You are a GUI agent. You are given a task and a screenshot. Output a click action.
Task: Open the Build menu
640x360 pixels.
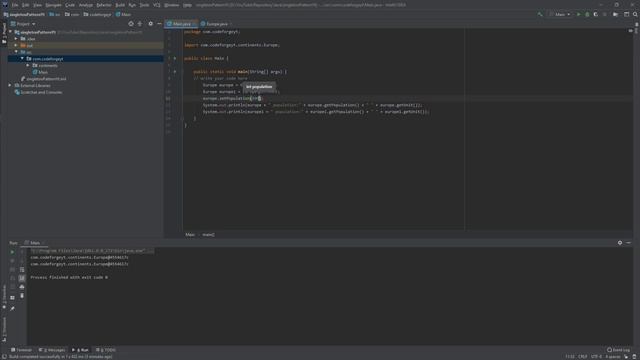coord(120,5)
